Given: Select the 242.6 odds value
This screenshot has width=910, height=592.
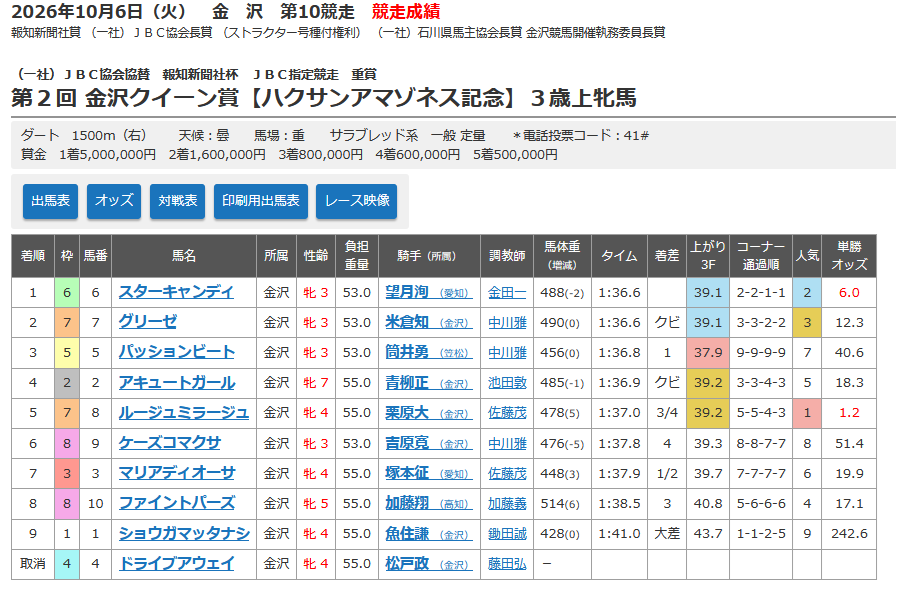Looking at the screenshot, I should click(848, 534).
